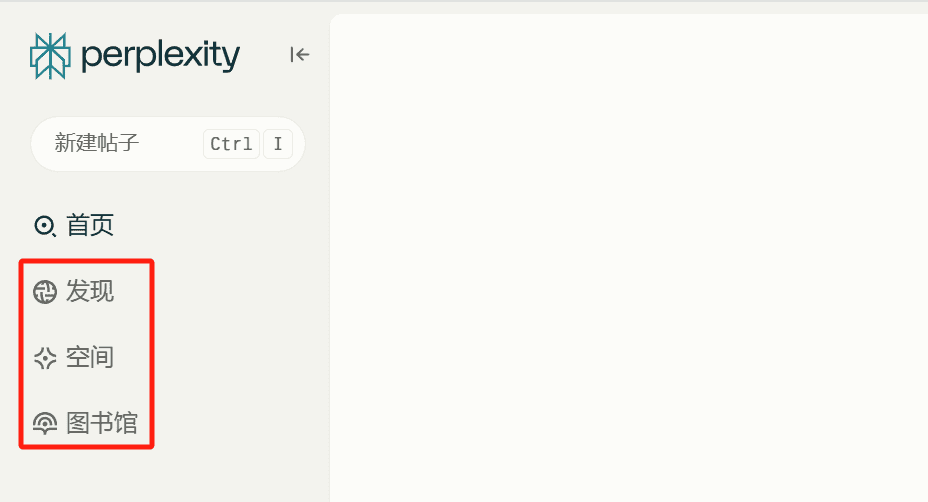The width and height of the screenshot is (928, 502).
Task: Go to the 发现 page
Action: click(90, 292)
